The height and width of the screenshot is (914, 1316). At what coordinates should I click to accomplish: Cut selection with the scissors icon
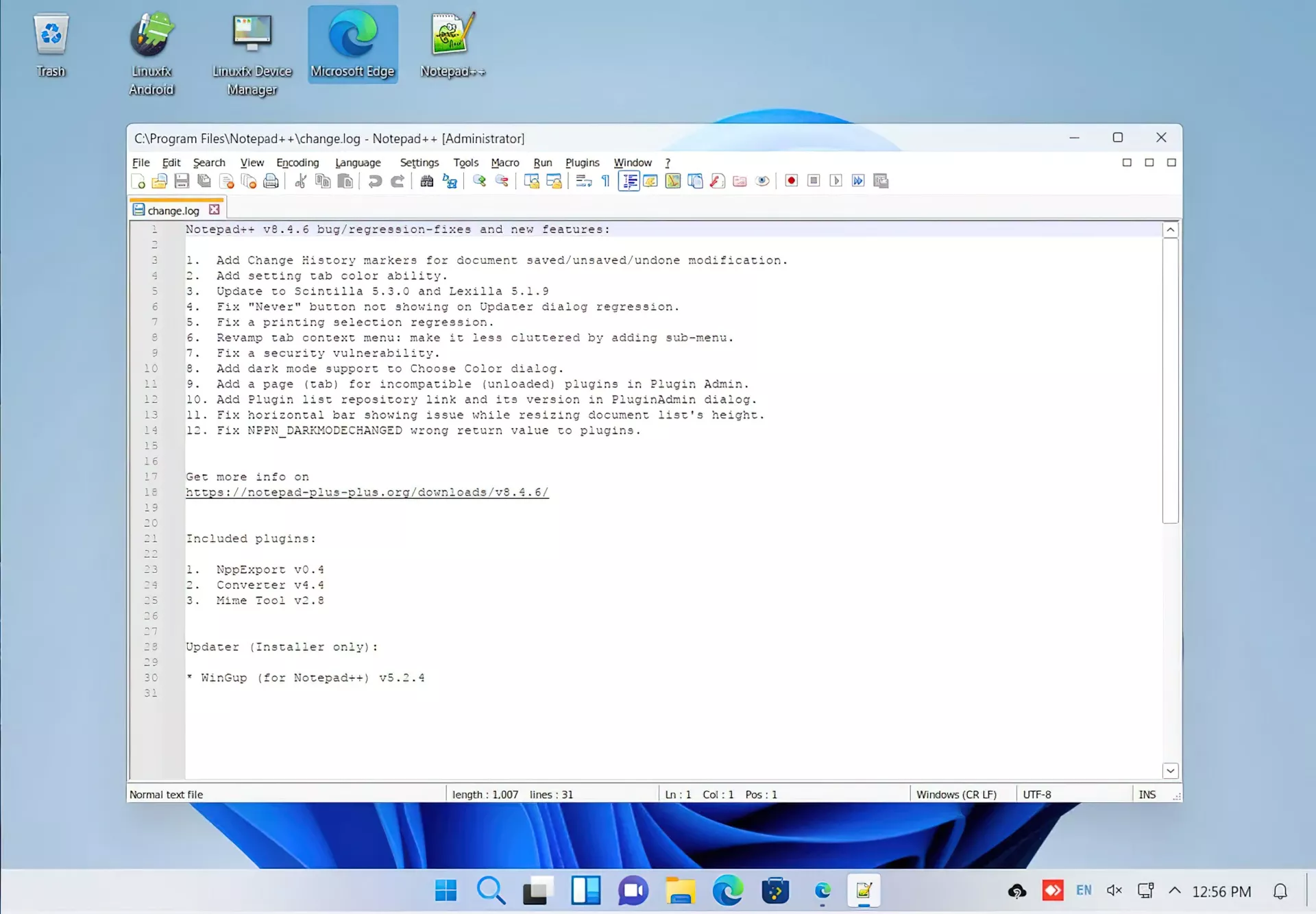[300, 181]
